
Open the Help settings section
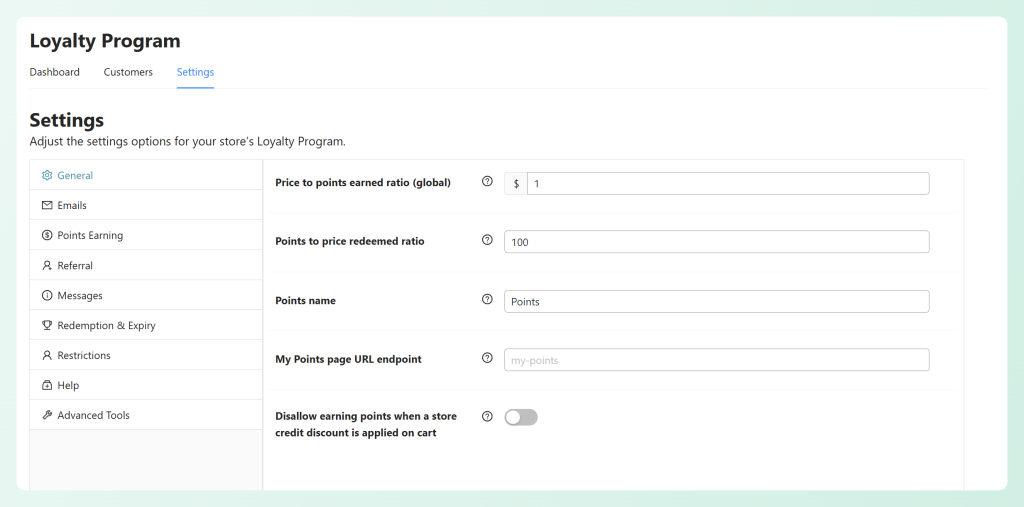coord(68,385)
